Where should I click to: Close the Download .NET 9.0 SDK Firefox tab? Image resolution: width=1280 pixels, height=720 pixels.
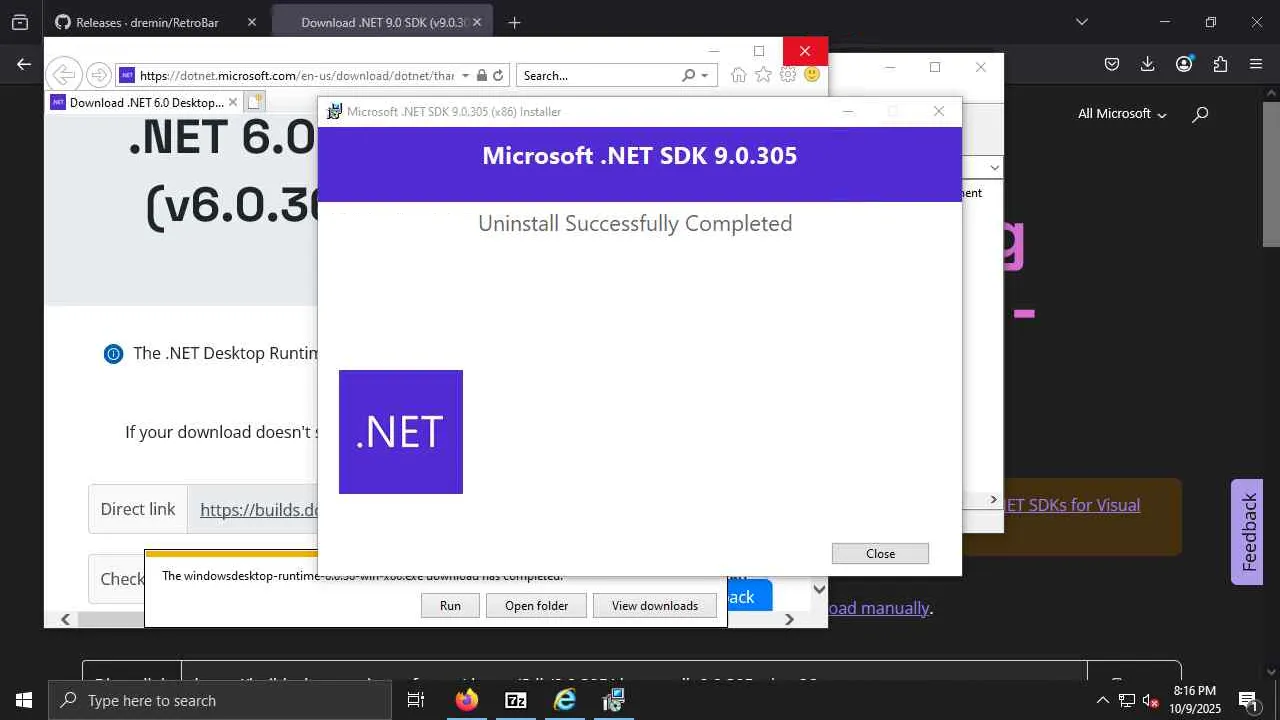tap(476, 22)
